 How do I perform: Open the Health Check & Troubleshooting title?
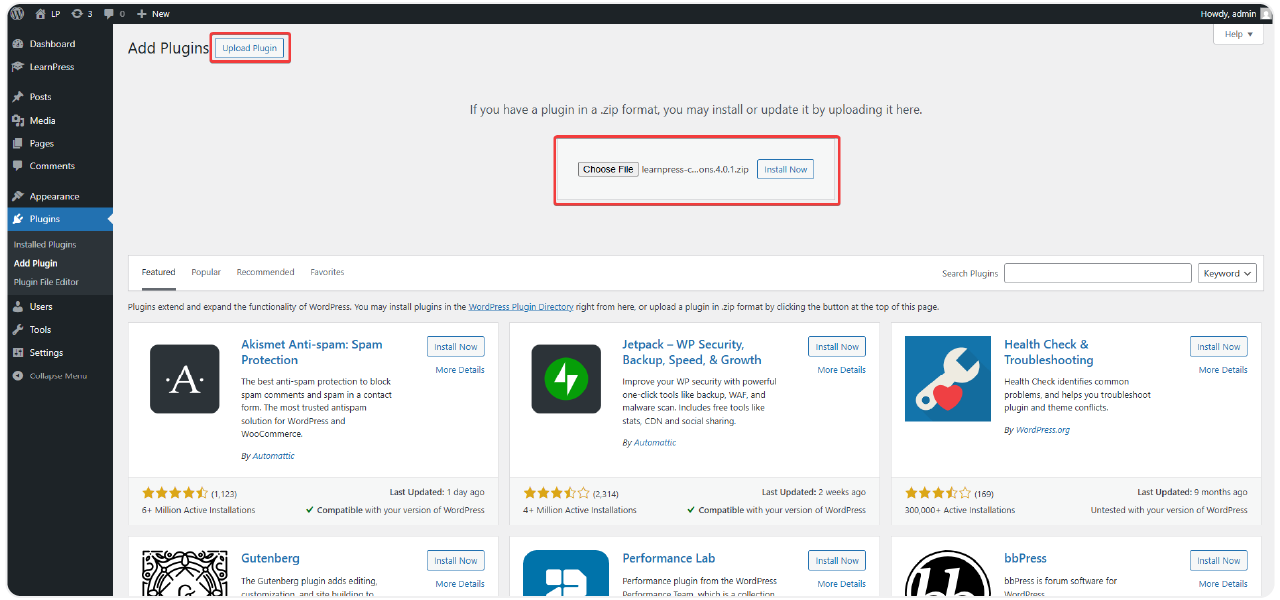coord(1049,352)
